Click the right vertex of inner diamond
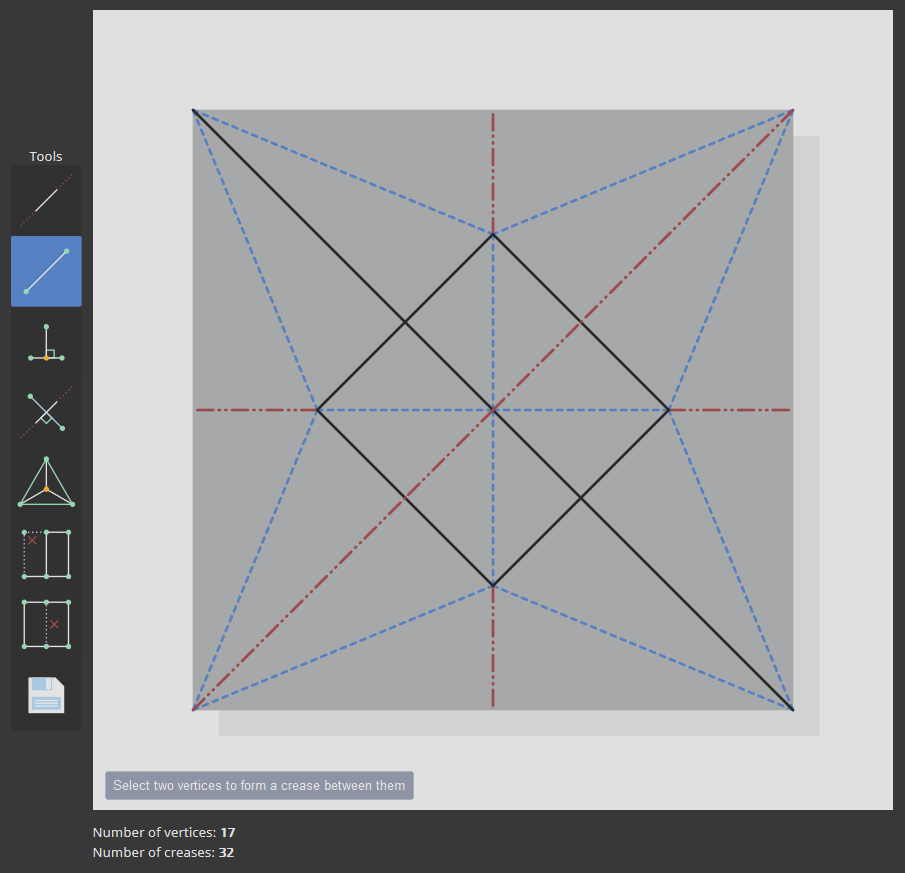 669,410
